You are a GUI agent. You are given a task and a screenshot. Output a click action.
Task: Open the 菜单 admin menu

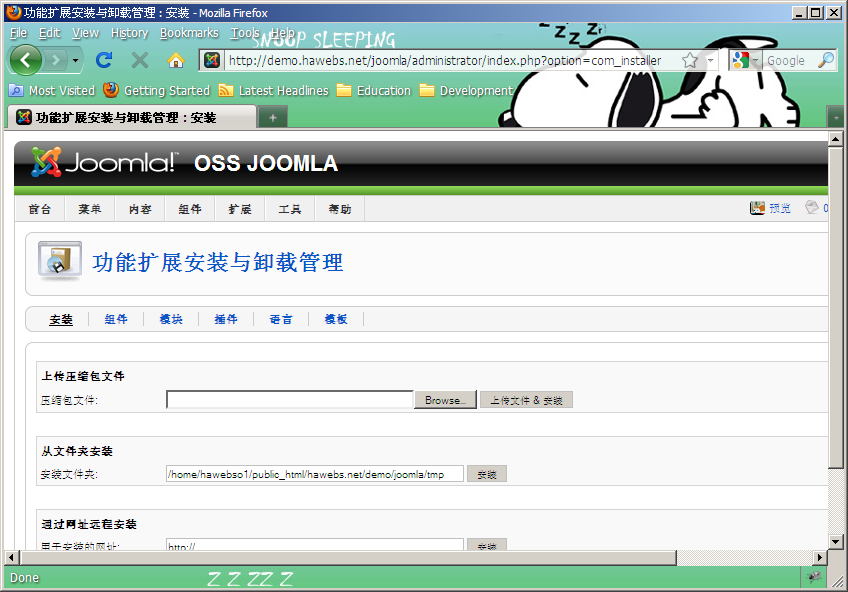(90, 209)
